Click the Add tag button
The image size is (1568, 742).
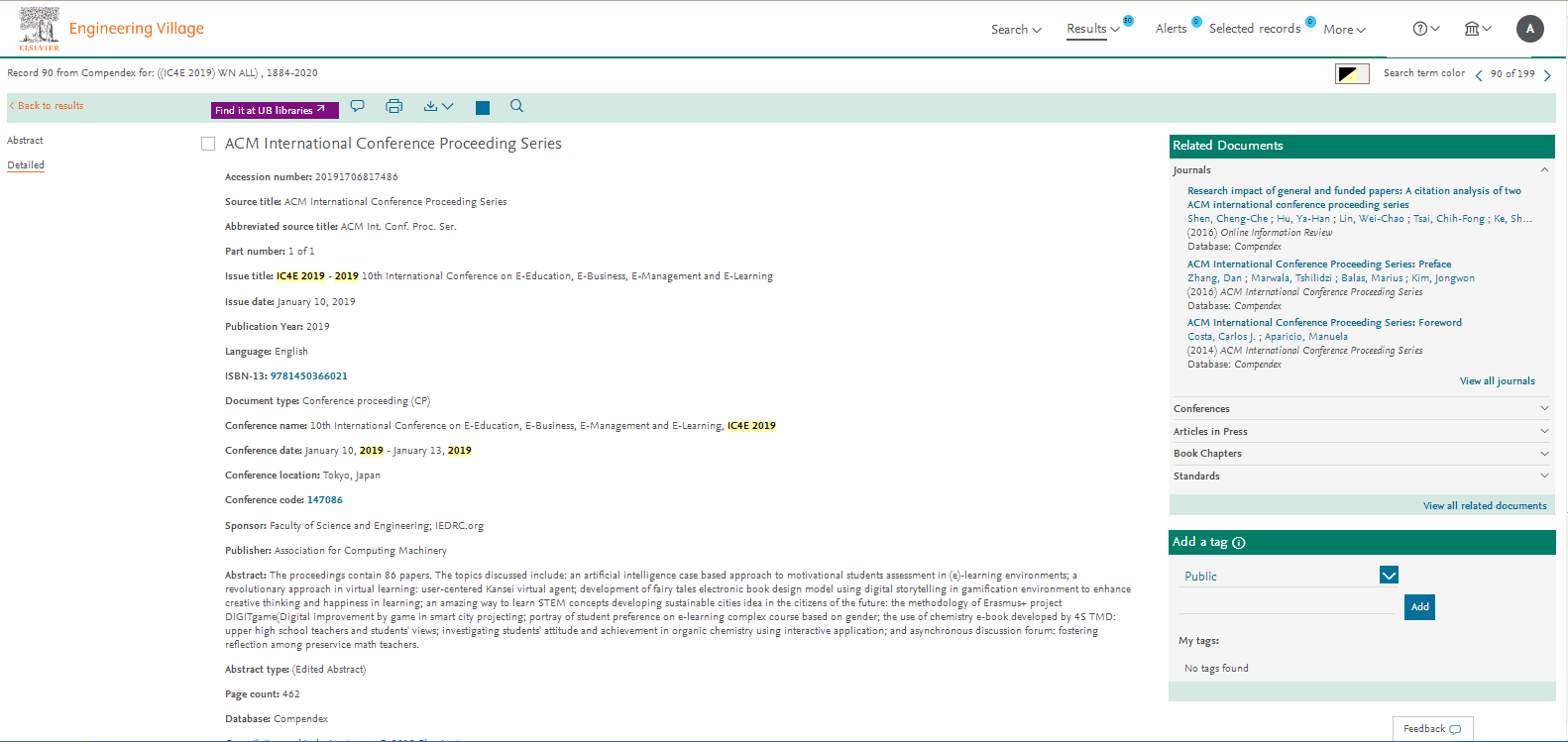pos(1419,607)
